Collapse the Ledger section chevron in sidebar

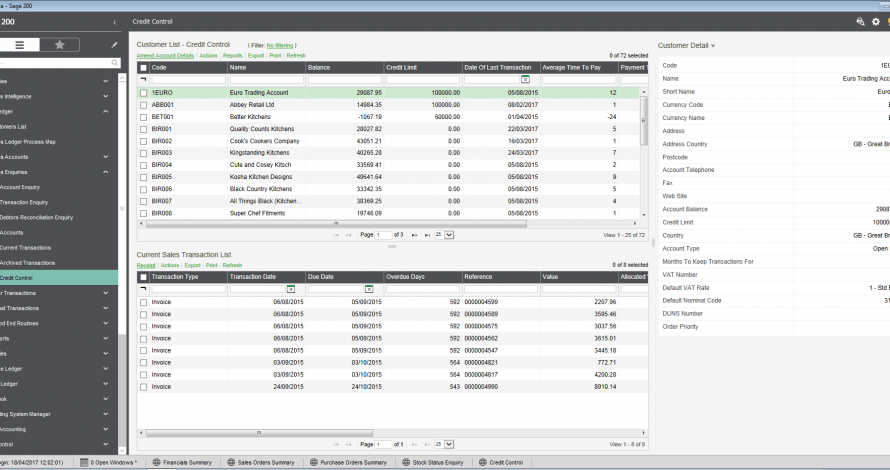coord(106,112)
